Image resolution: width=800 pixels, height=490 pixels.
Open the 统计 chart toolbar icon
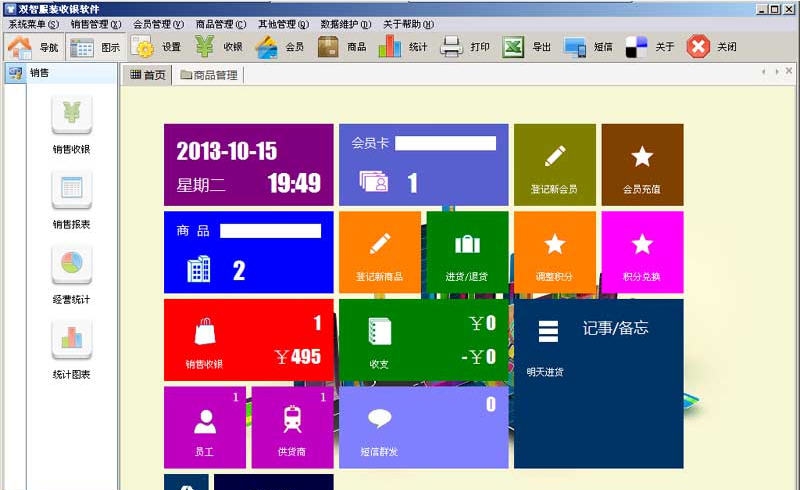[x=390, y=47]
